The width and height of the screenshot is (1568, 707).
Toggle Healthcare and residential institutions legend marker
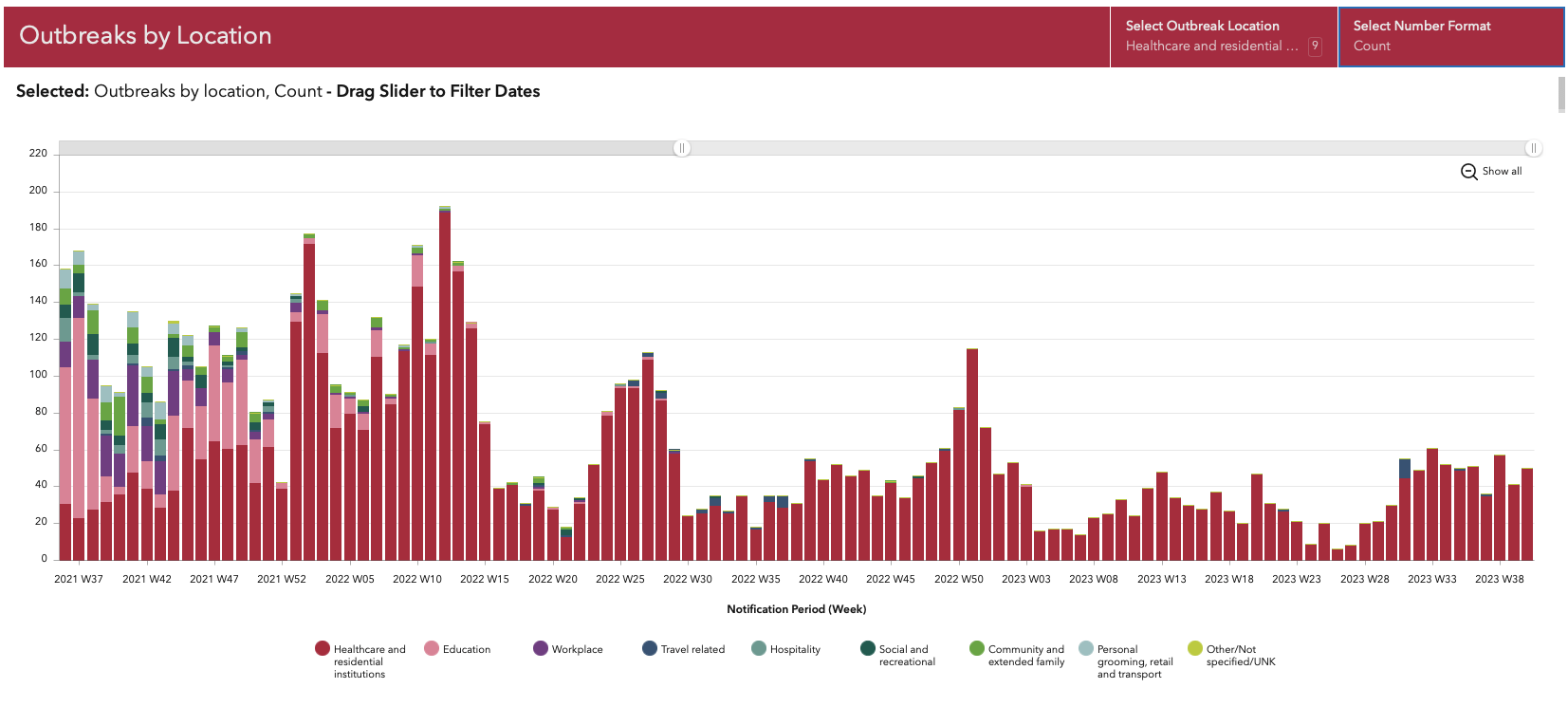pyautogui.click(x=323, y=649)
